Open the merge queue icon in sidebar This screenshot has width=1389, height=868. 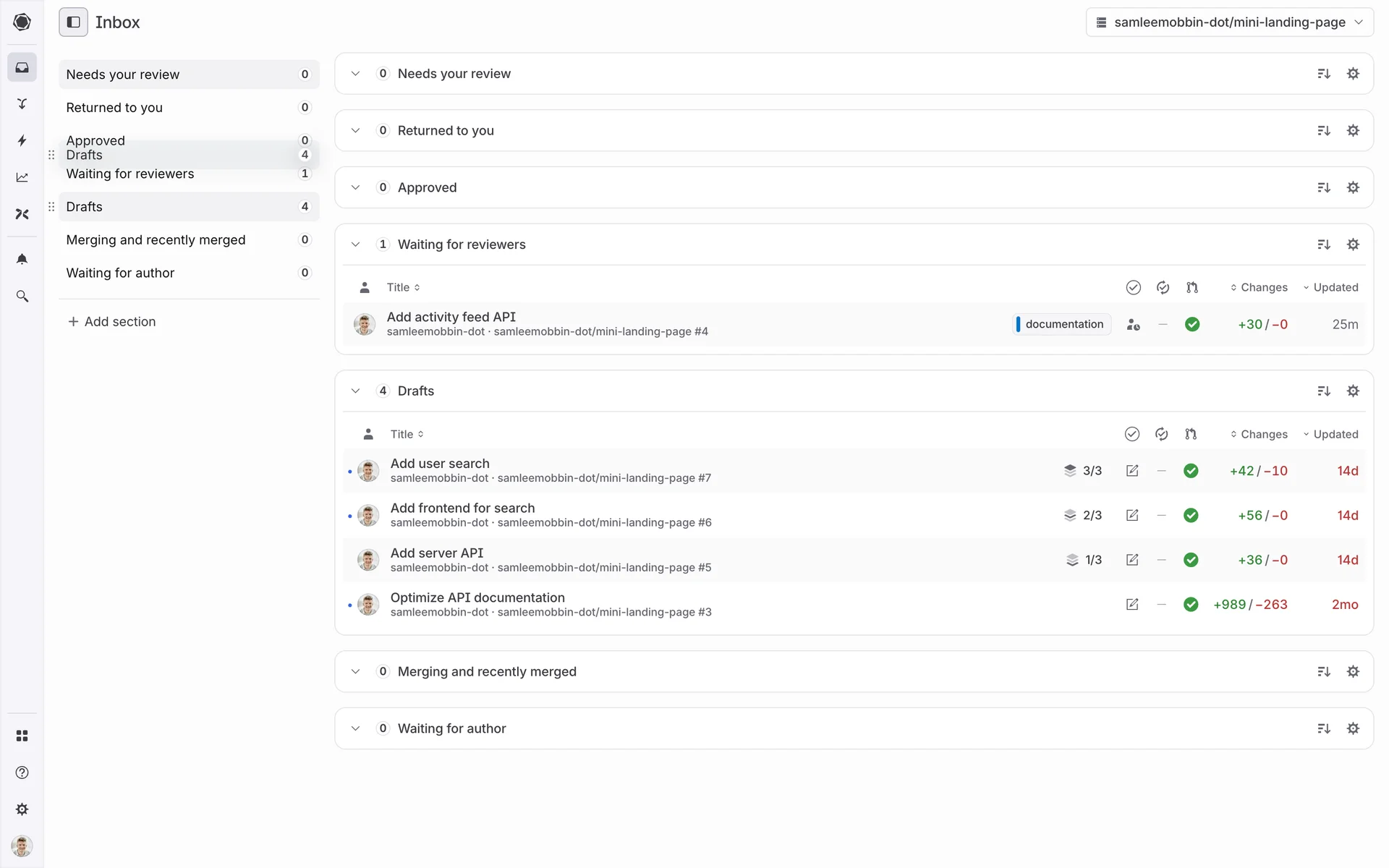22,103
